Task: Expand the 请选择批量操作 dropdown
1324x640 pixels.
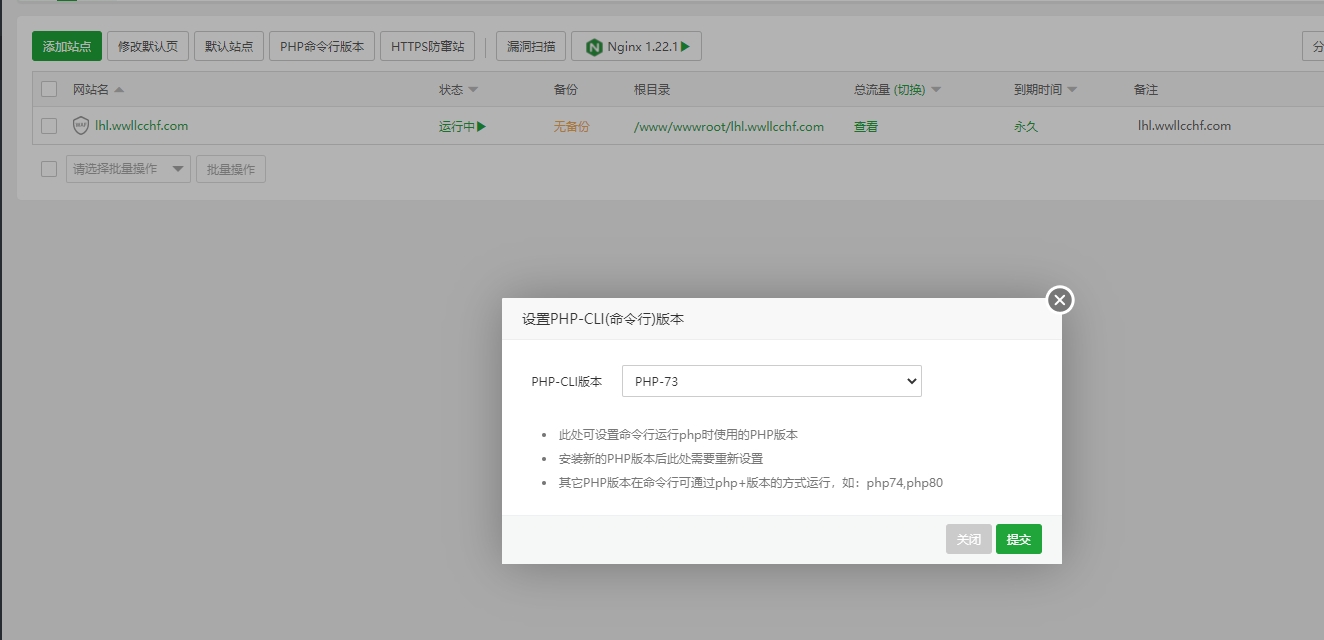Action: [x=128, y=169]
